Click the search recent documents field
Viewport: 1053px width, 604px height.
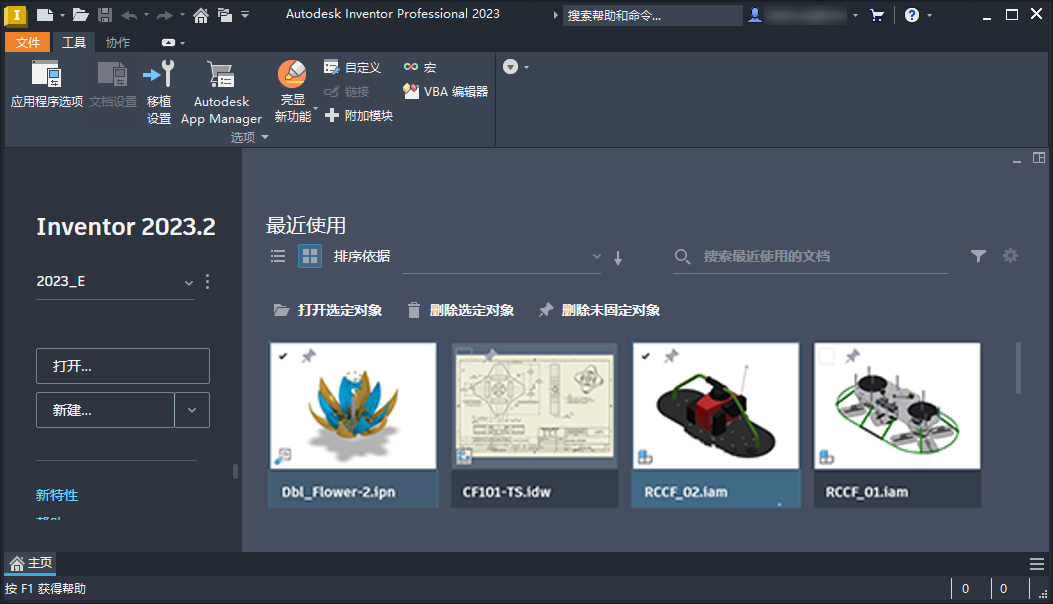810,257
